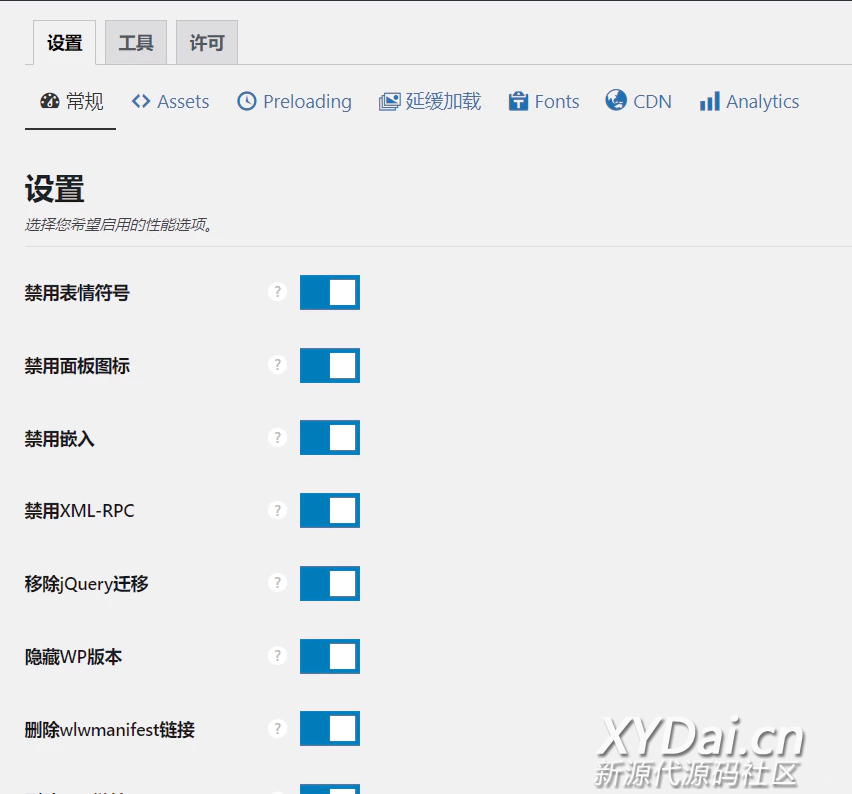Toggle the 禁用表情符号 switch
852x794 pixels.
pyautogui.click(x=330, y=292)
